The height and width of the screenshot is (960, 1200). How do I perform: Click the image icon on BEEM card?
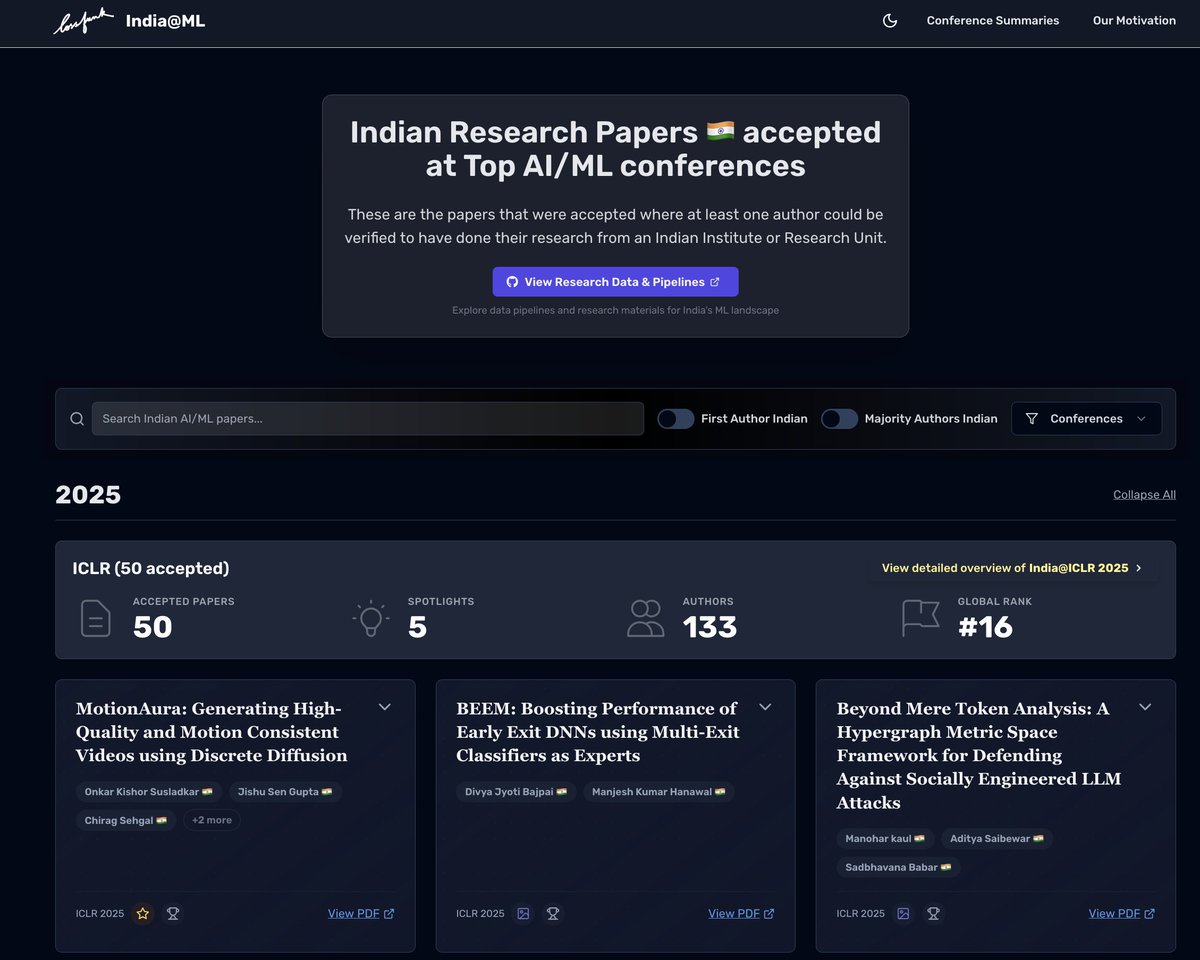[523, 913]
